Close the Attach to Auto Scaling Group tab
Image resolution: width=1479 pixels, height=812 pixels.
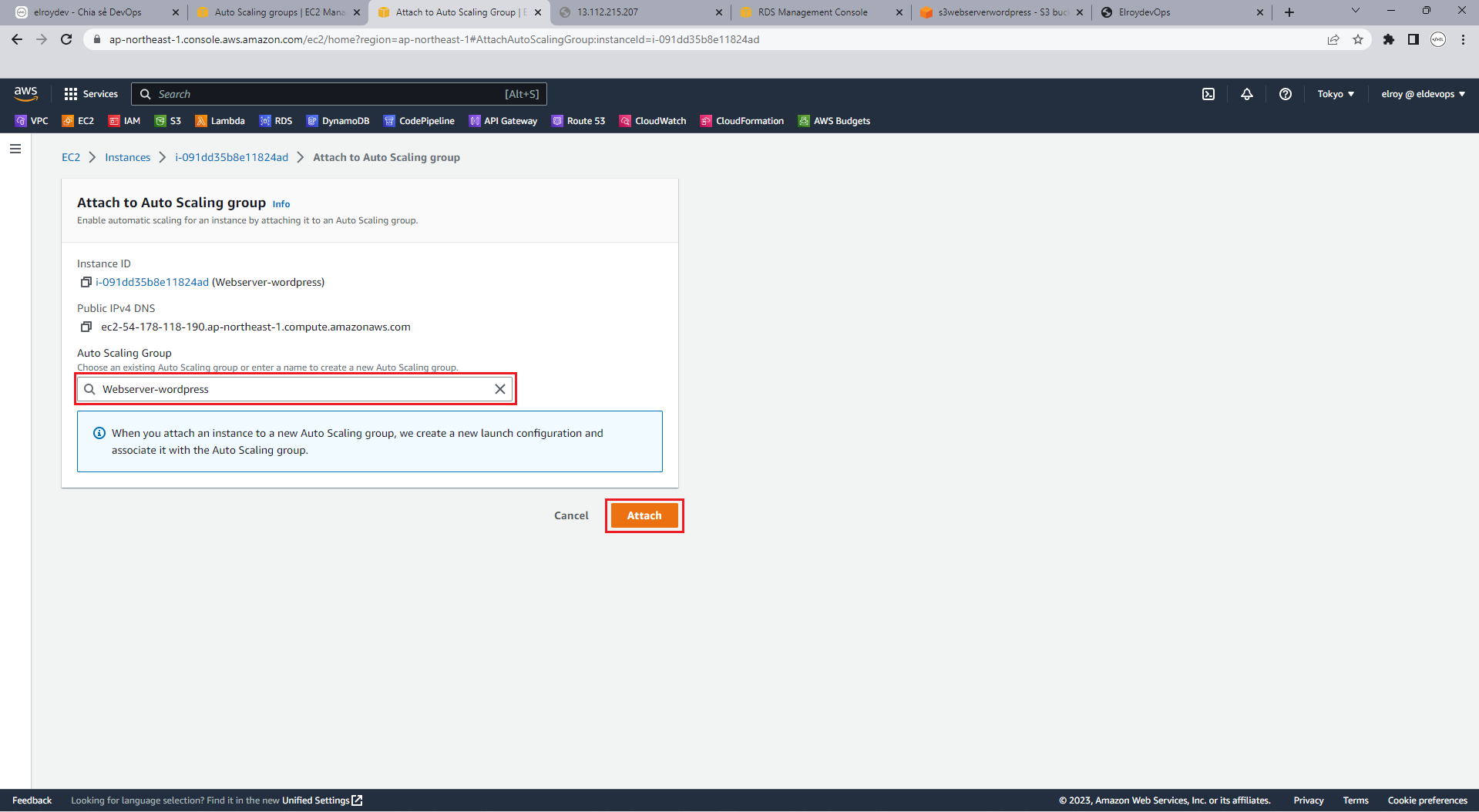[x=538, y=12]
